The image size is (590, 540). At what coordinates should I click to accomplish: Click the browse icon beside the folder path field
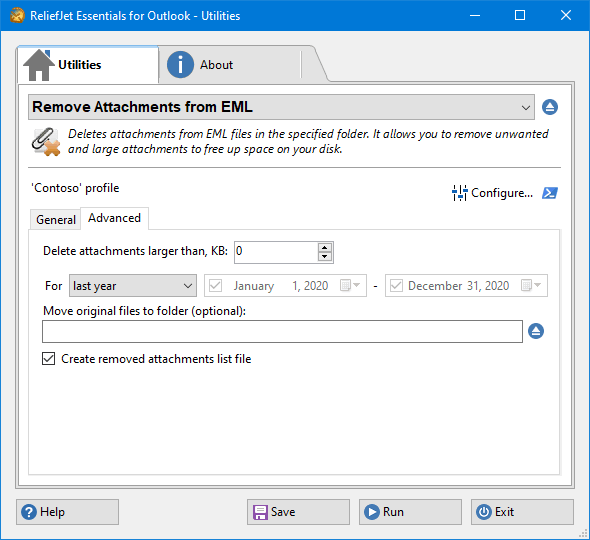coord(536,331)
